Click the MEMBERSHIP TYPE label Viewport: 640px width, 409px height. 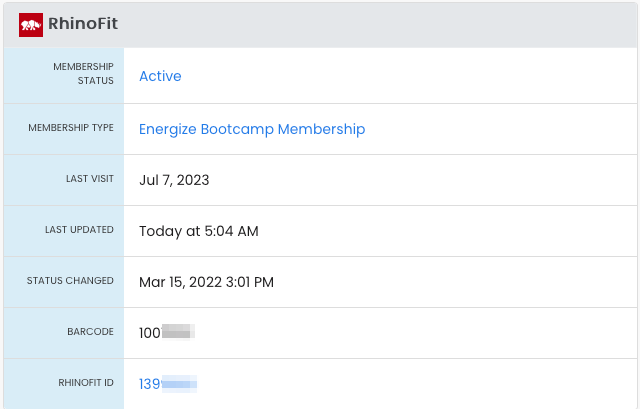pyautogui.click(x=71, y=128)
